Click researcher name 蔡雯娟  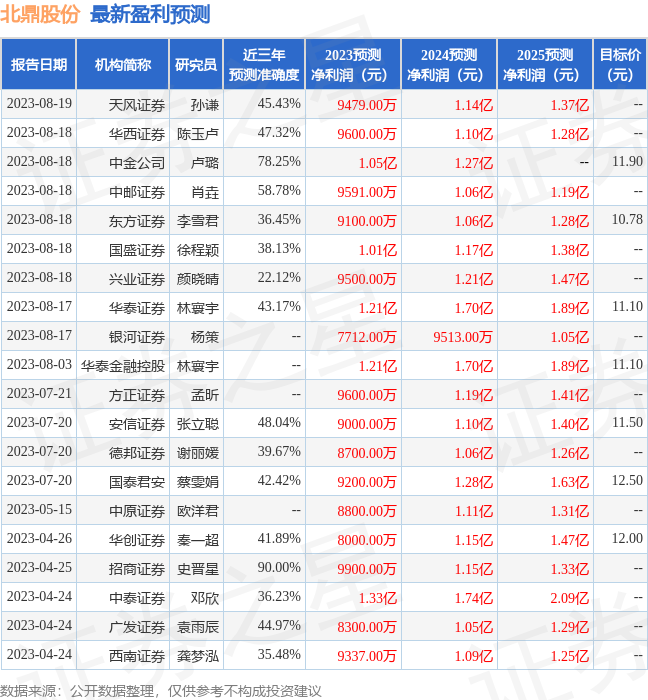tap(198, 483)
